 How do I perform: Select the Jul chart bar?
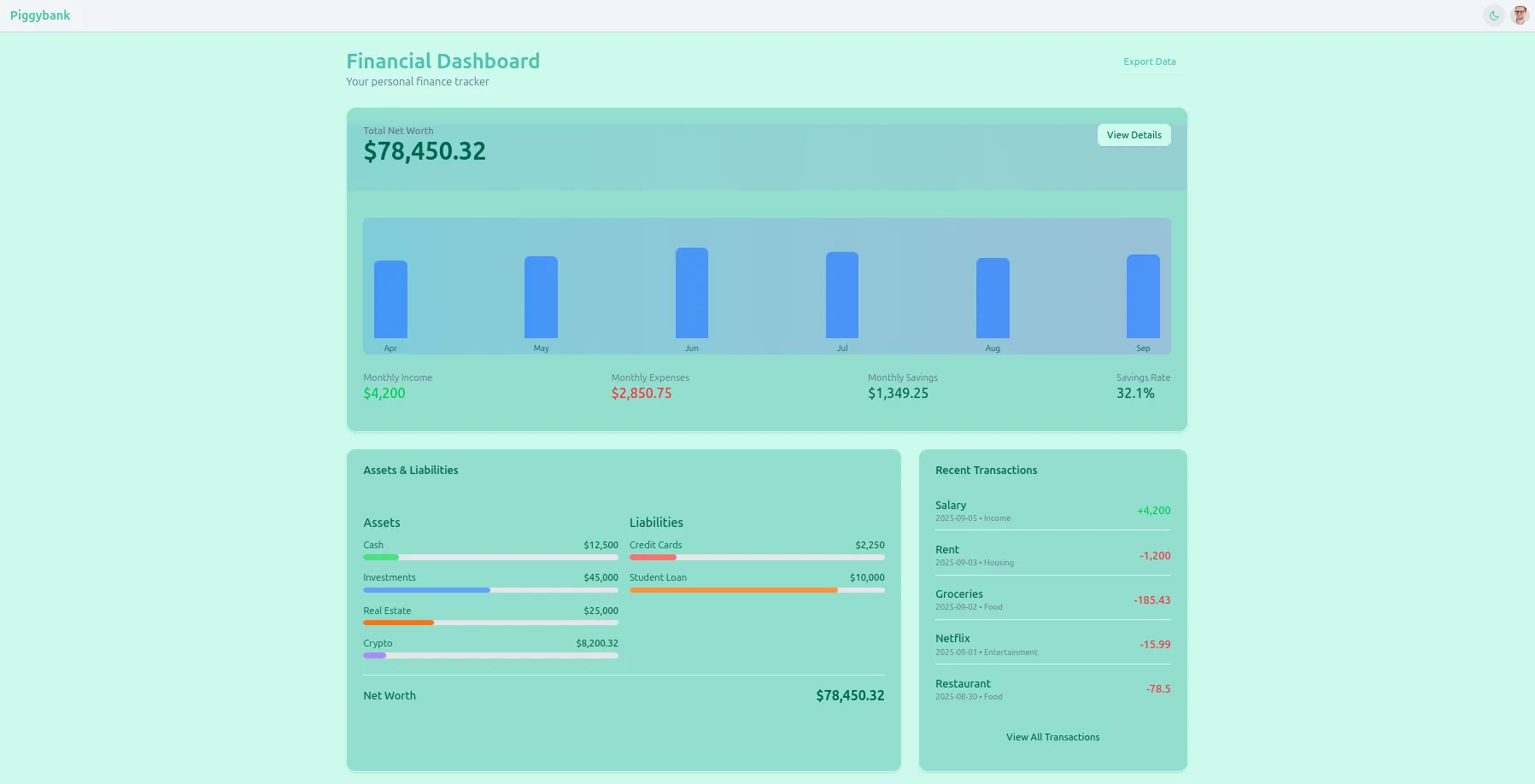(x=842, y=295)
